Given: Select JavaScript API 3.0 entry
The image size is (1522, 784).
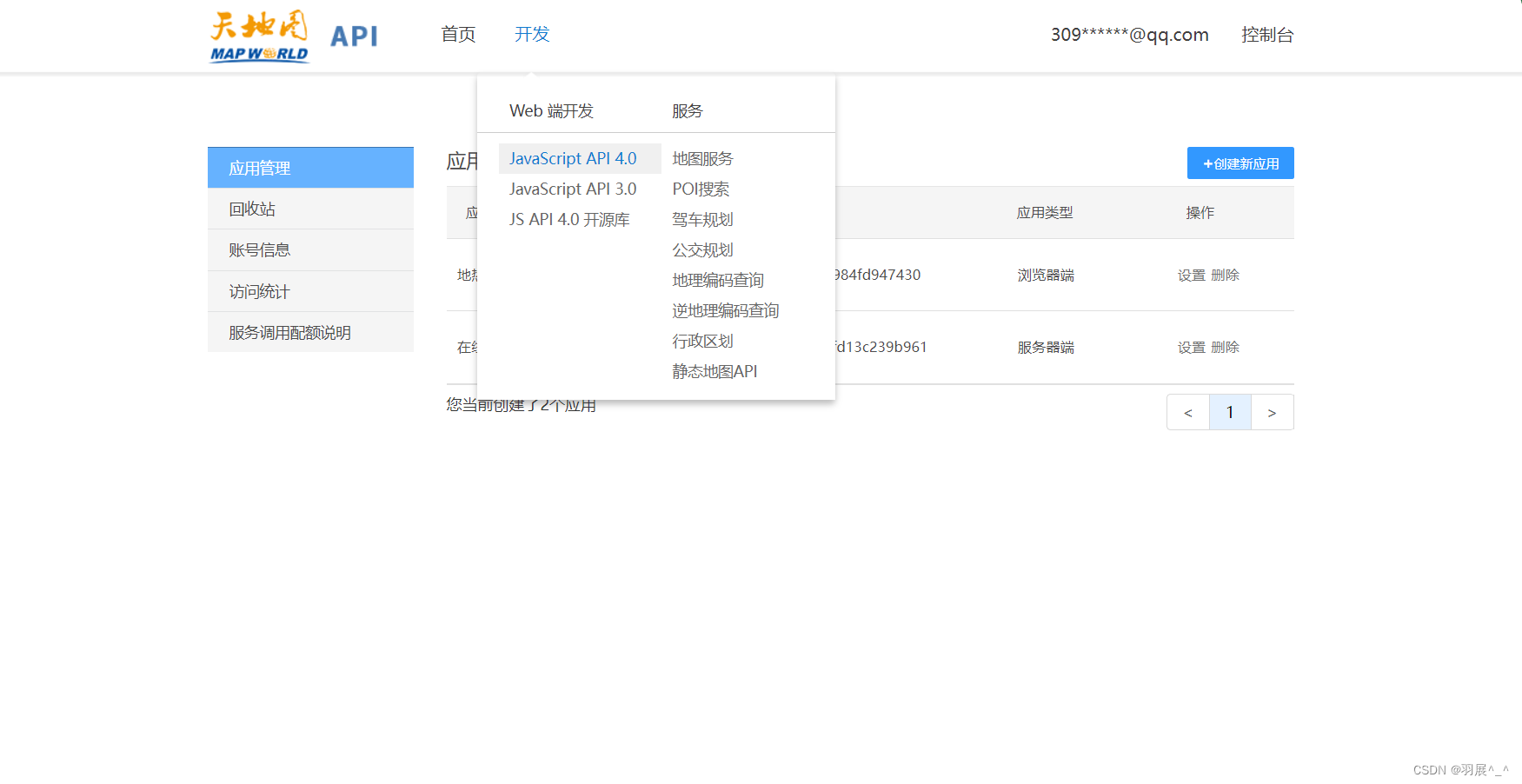Looking at the screenshot, I should pyautogui.click(x=573, y=189).
